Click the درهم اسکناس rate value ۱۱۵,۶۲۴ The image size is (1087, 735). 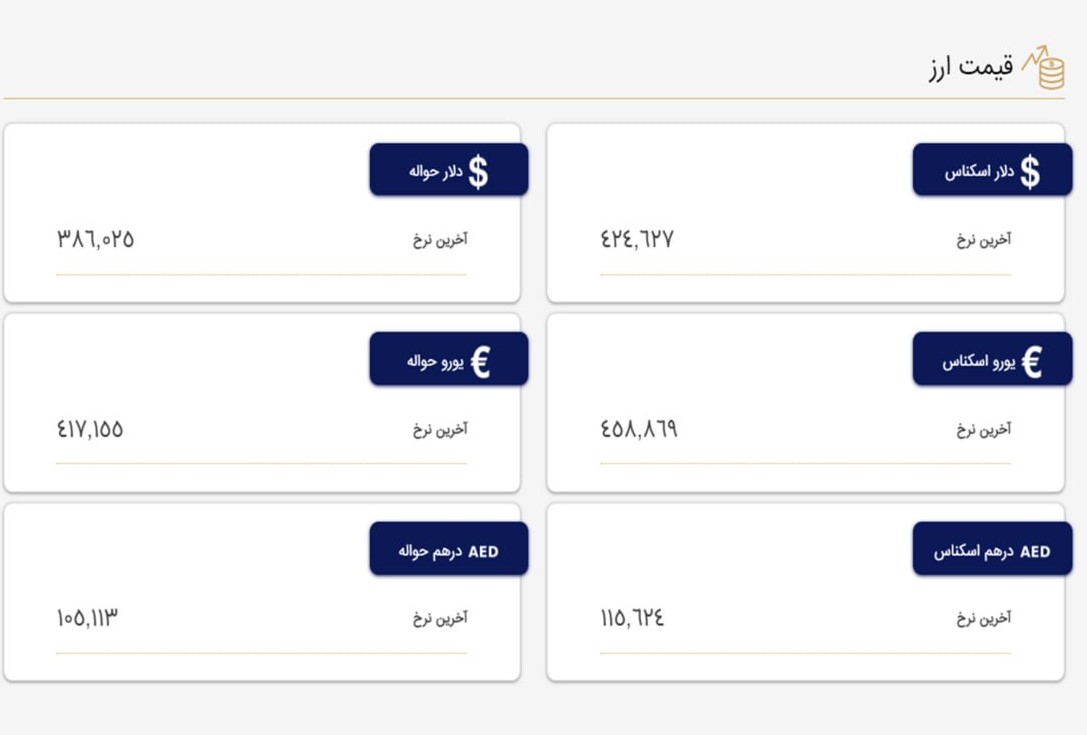click(632, 618)
